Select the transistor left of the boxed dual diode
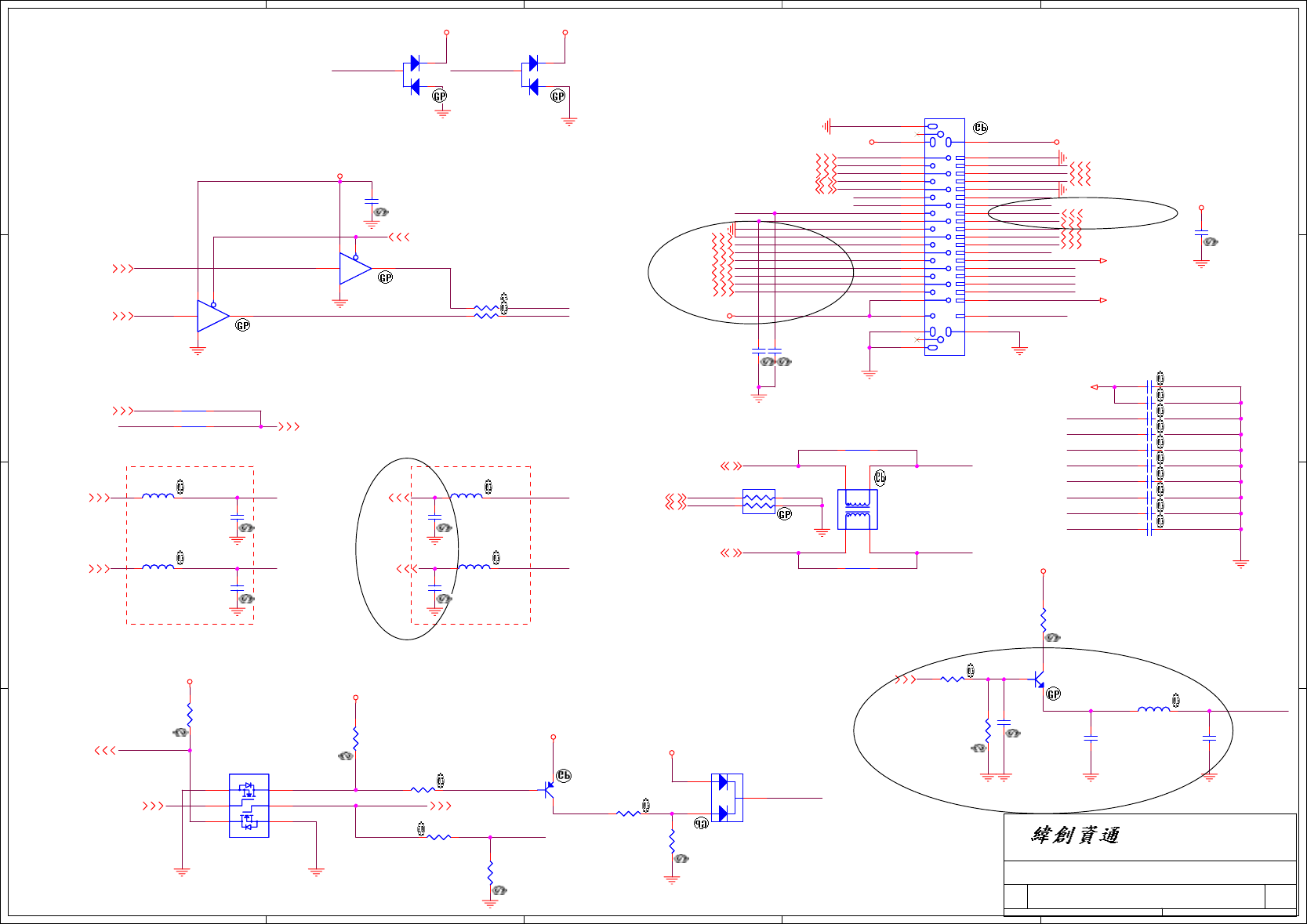Viewport: 1307px width, 924px height. 549,790
